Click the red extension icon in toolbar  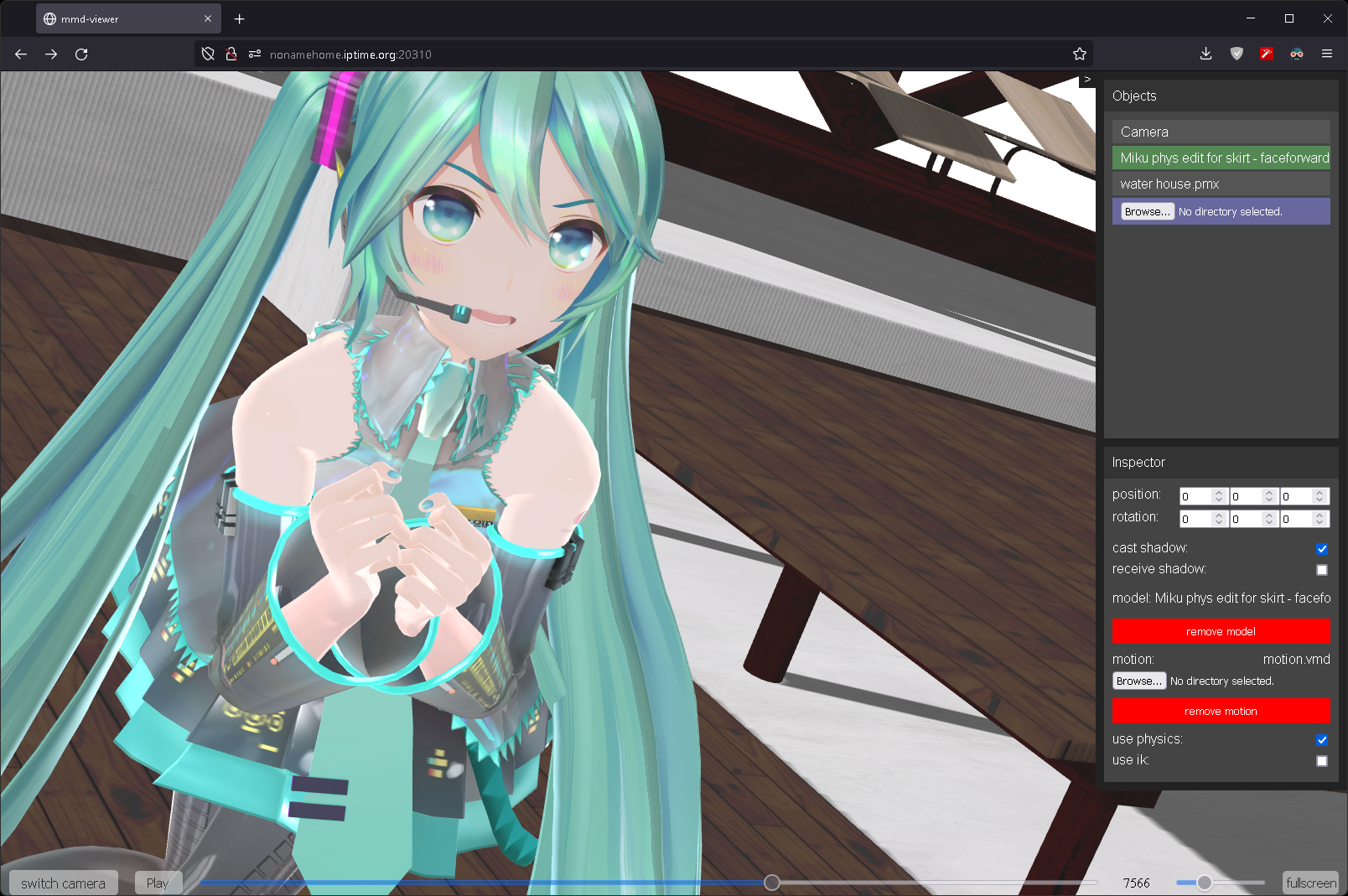point(1267,54)
